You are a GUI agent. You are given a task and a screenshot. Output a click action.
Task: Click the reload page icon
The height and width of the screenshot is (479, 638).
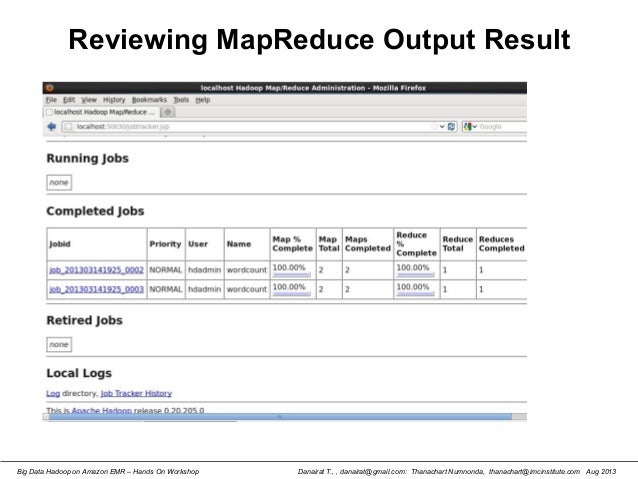tap(451, 127)
